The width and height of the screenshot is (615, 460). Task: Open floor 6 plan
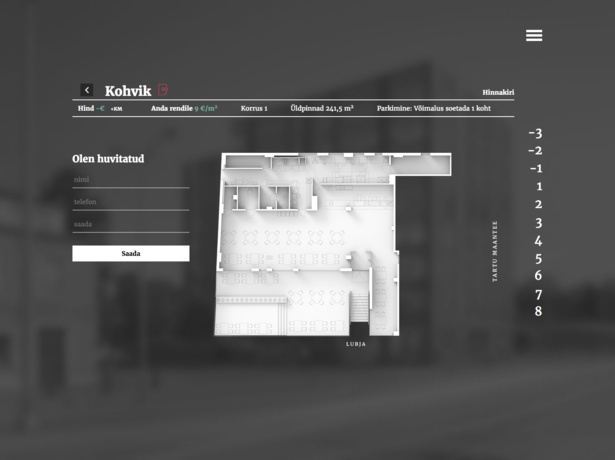539,276
